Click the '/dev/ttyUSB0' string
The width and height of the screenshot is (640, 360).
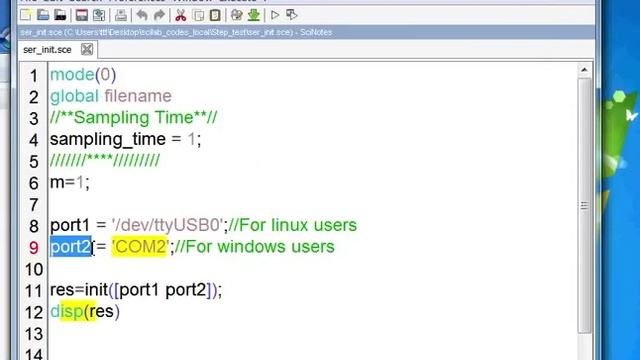[167, 225]
